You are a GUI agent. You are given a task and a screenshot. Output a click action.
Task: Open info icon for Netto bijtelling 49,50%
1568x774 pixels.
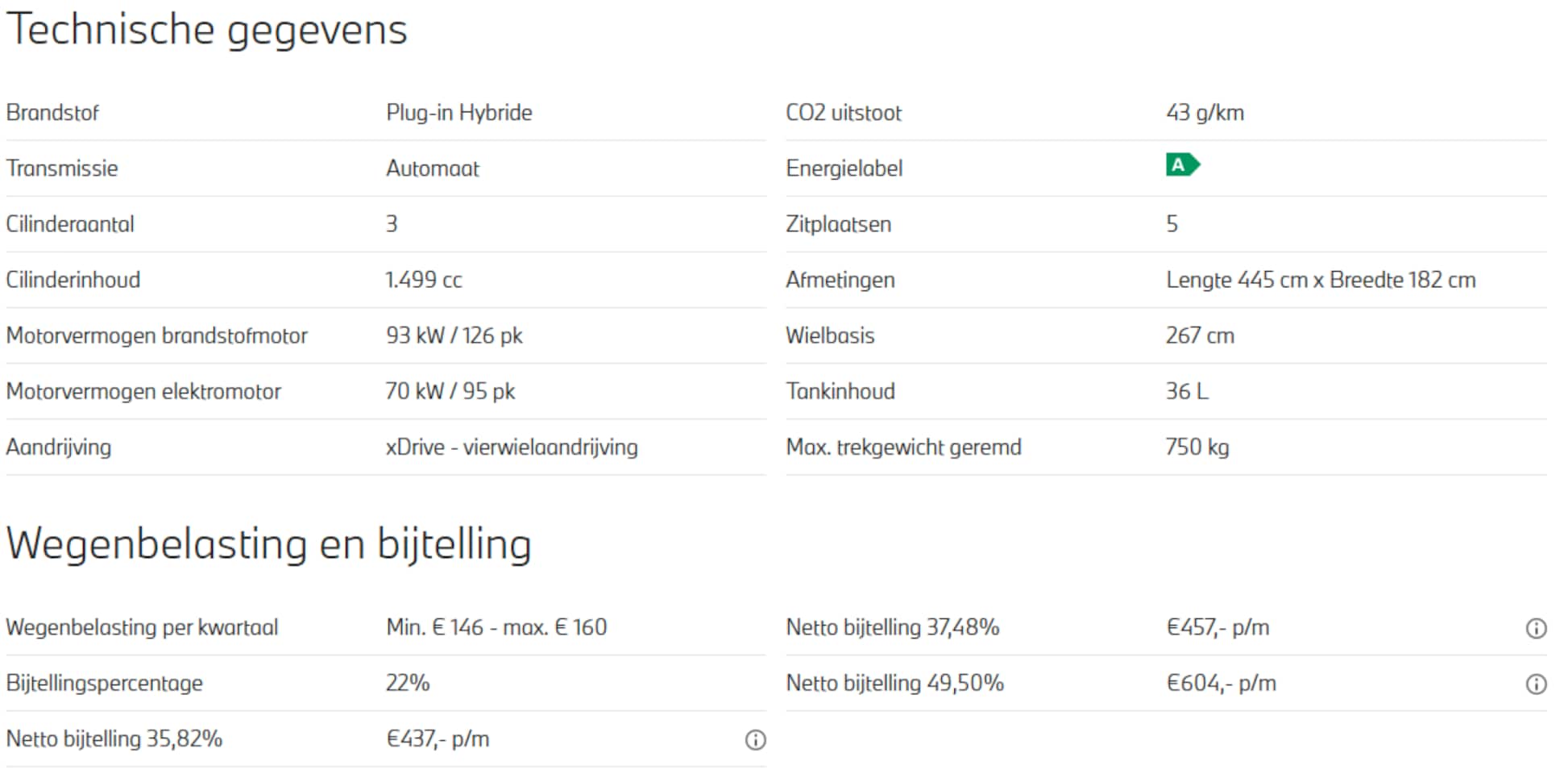coord(1536,684)
